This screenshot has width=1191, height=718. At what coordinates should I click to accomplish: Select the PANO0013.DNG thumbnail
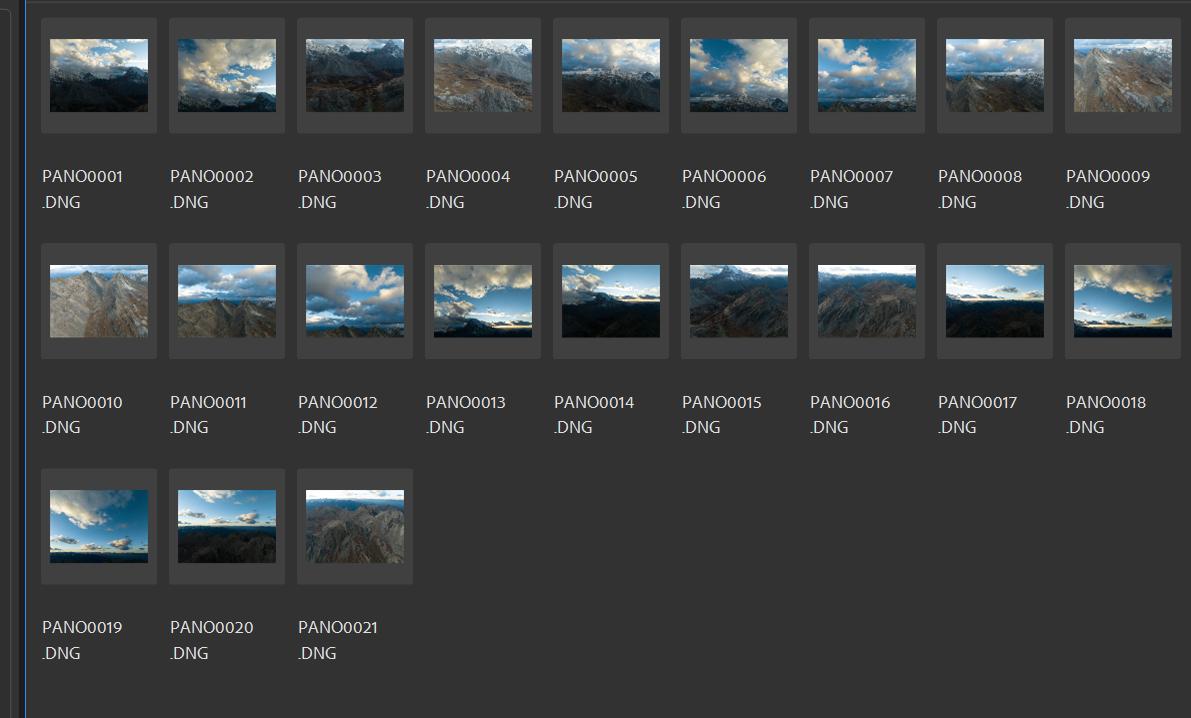point(482,301)
